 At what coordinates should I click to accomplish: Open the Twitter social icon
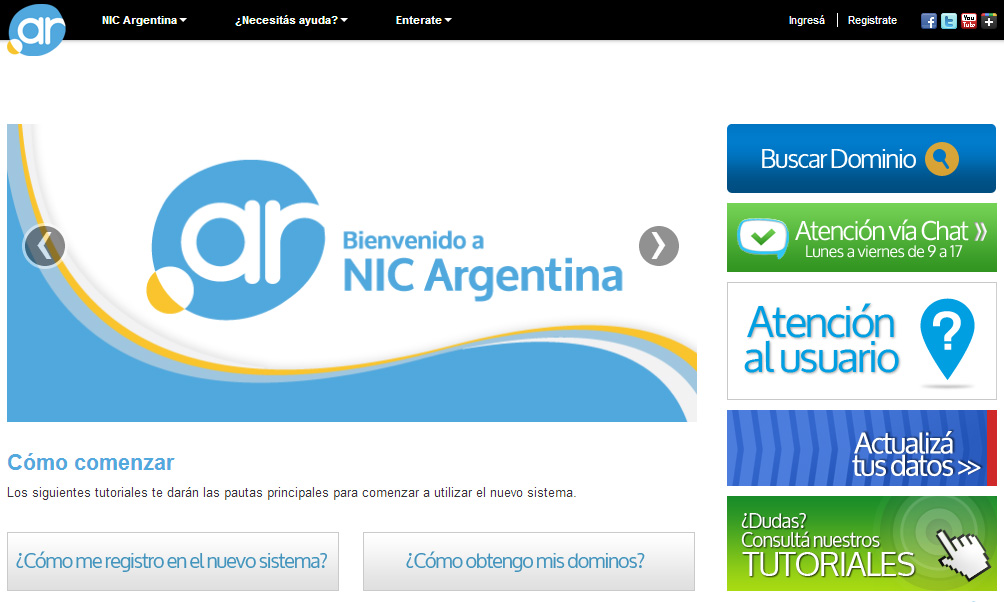click(949, 21)
